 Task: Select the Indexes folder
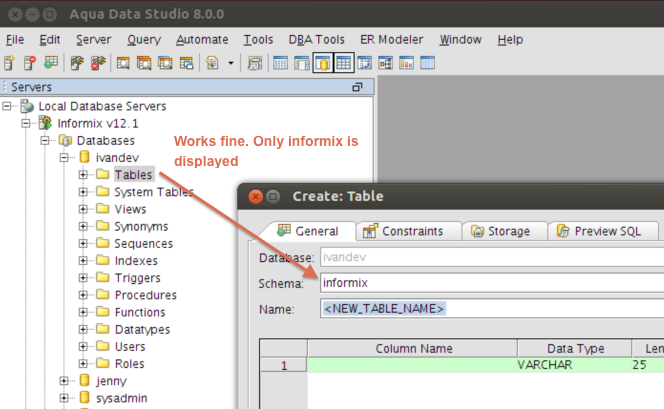[136, 260]
